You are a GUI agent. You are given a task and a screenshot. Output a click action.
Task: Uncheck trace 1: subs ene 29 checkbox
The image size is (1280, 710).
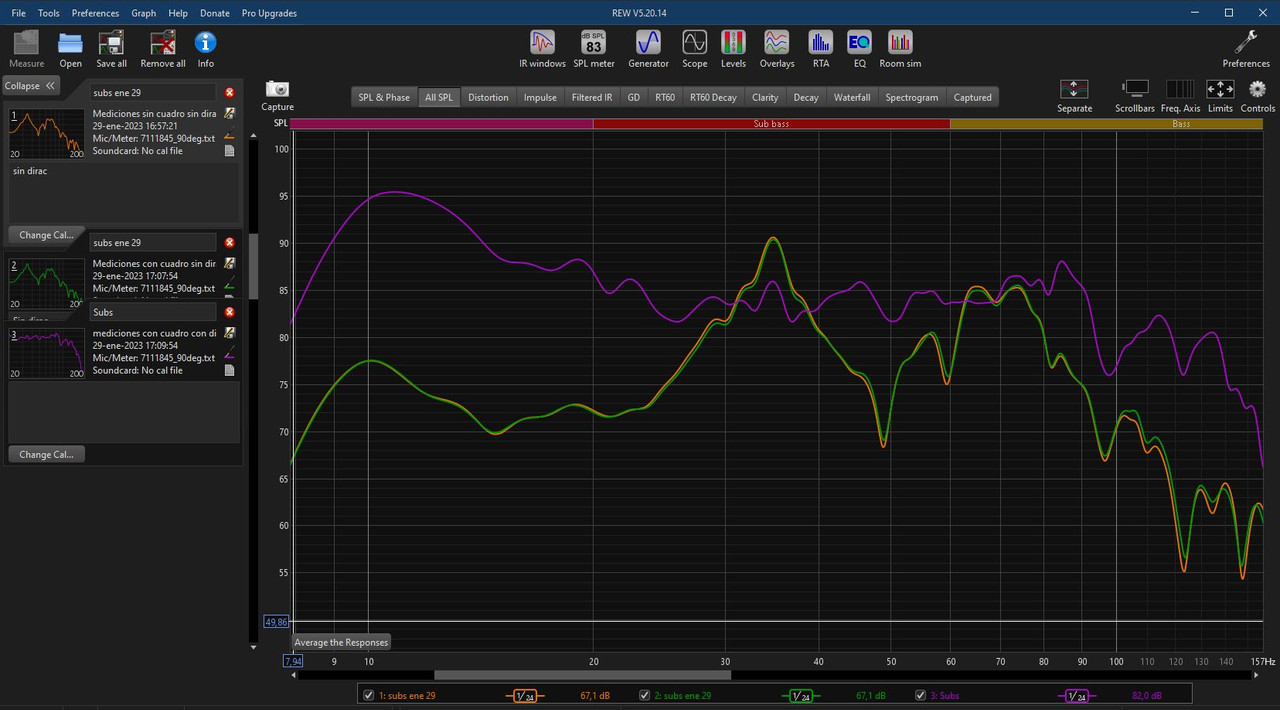368,695
